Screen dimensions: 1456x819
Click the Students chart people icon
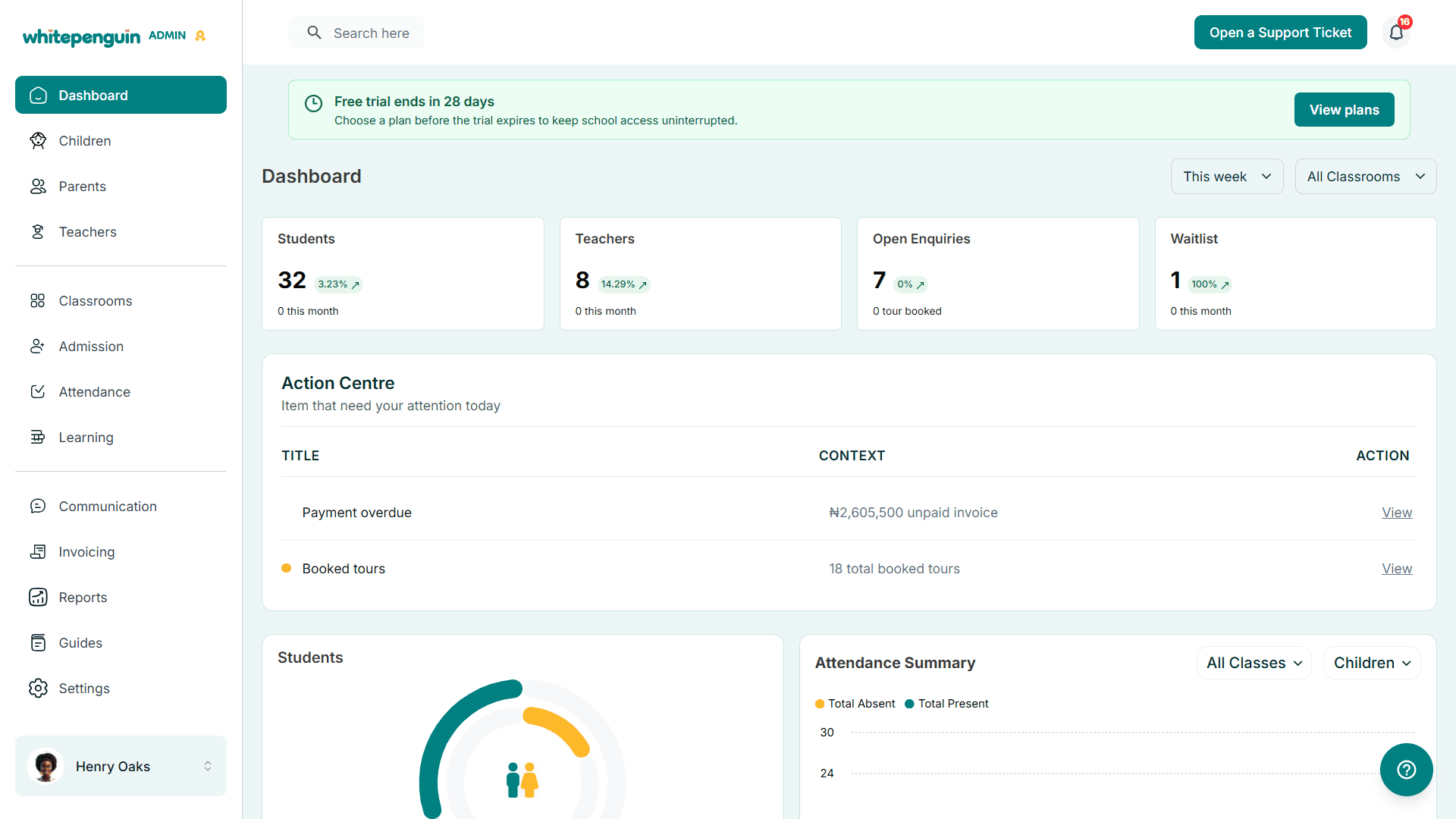[522, 780]
